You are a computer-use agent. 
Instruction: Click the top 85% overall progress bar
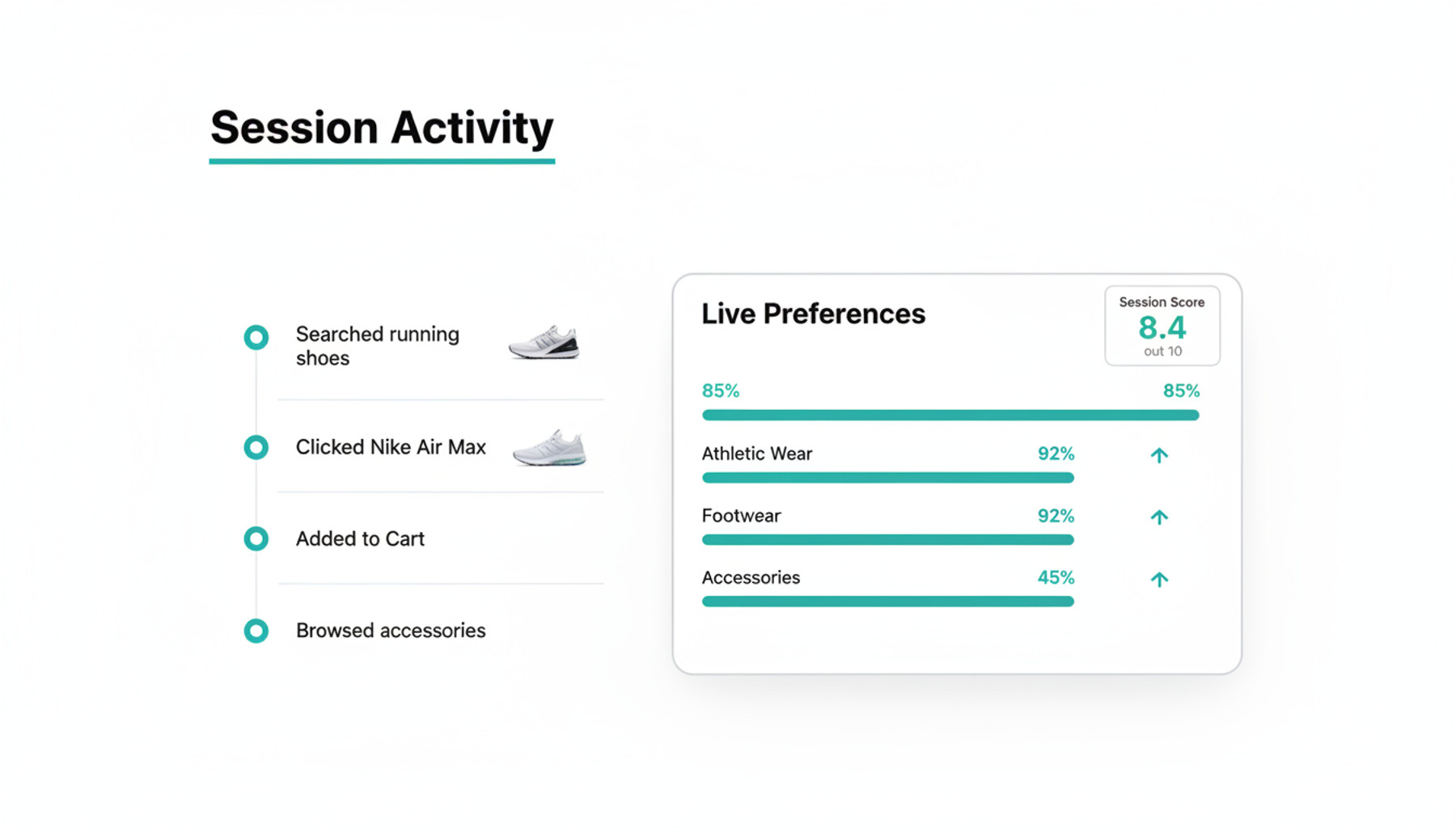tap(950, 415)
